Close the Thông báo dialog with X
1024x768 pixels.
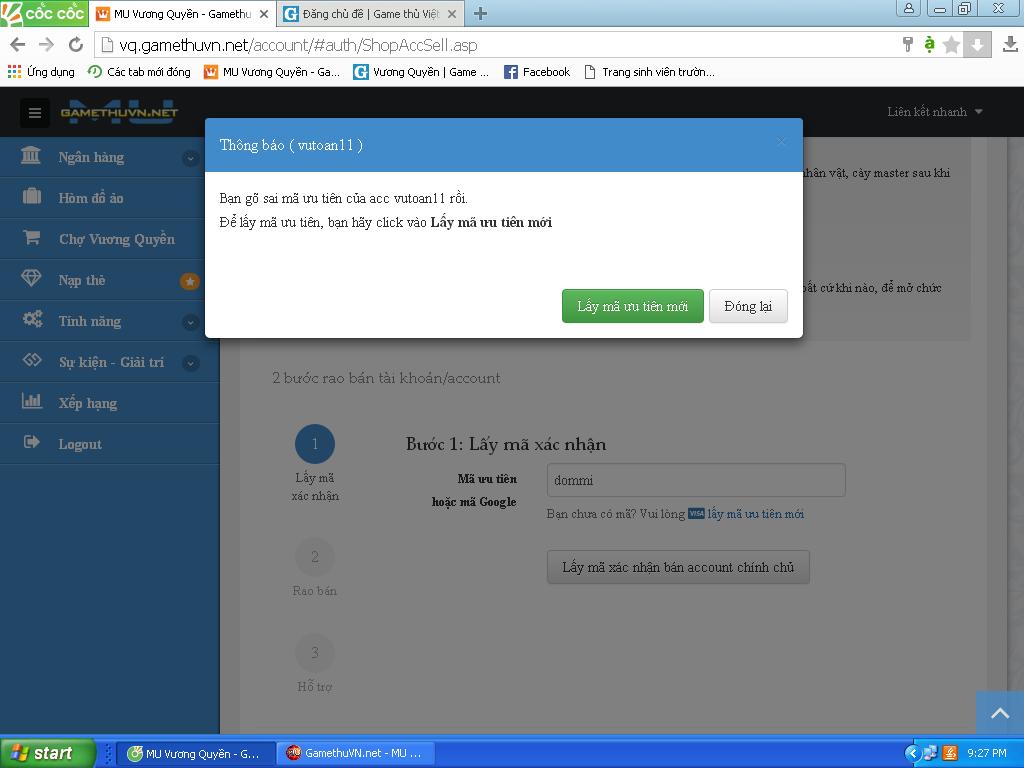click(x=781, y=142)
